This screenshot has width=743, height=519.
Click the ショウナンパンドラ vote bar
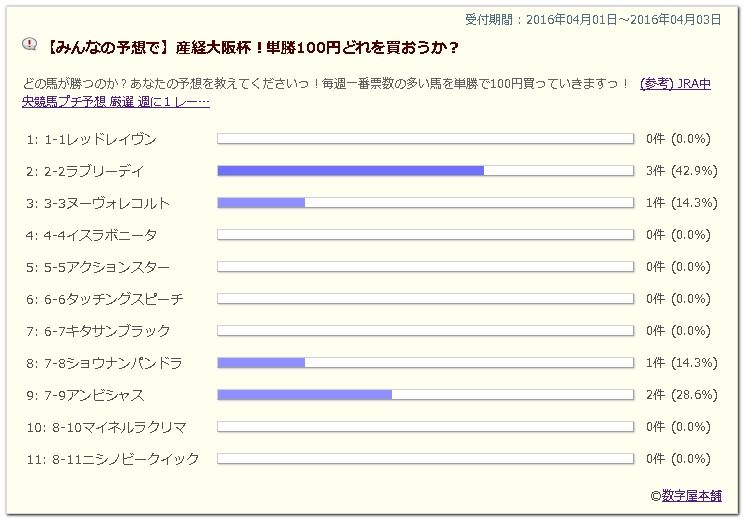click(426, 363)
